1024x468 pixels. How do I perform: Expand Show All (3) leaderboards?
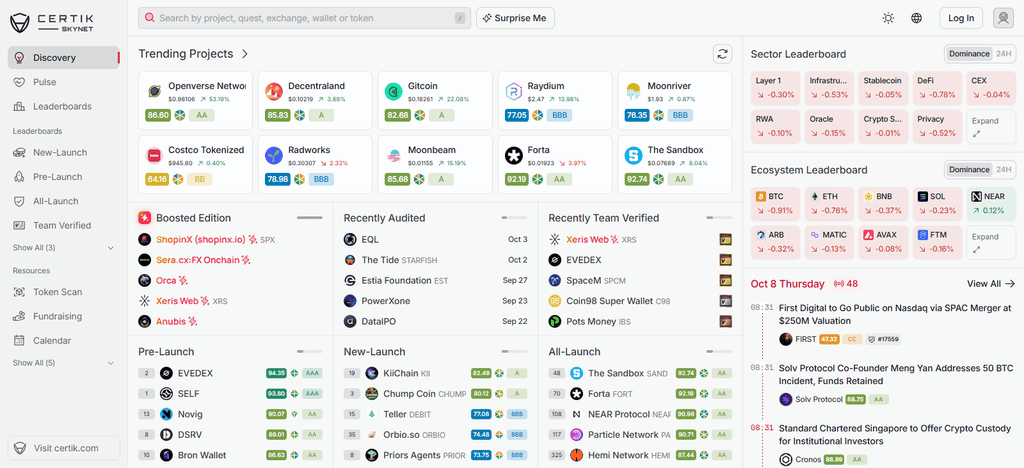(63, 248)
